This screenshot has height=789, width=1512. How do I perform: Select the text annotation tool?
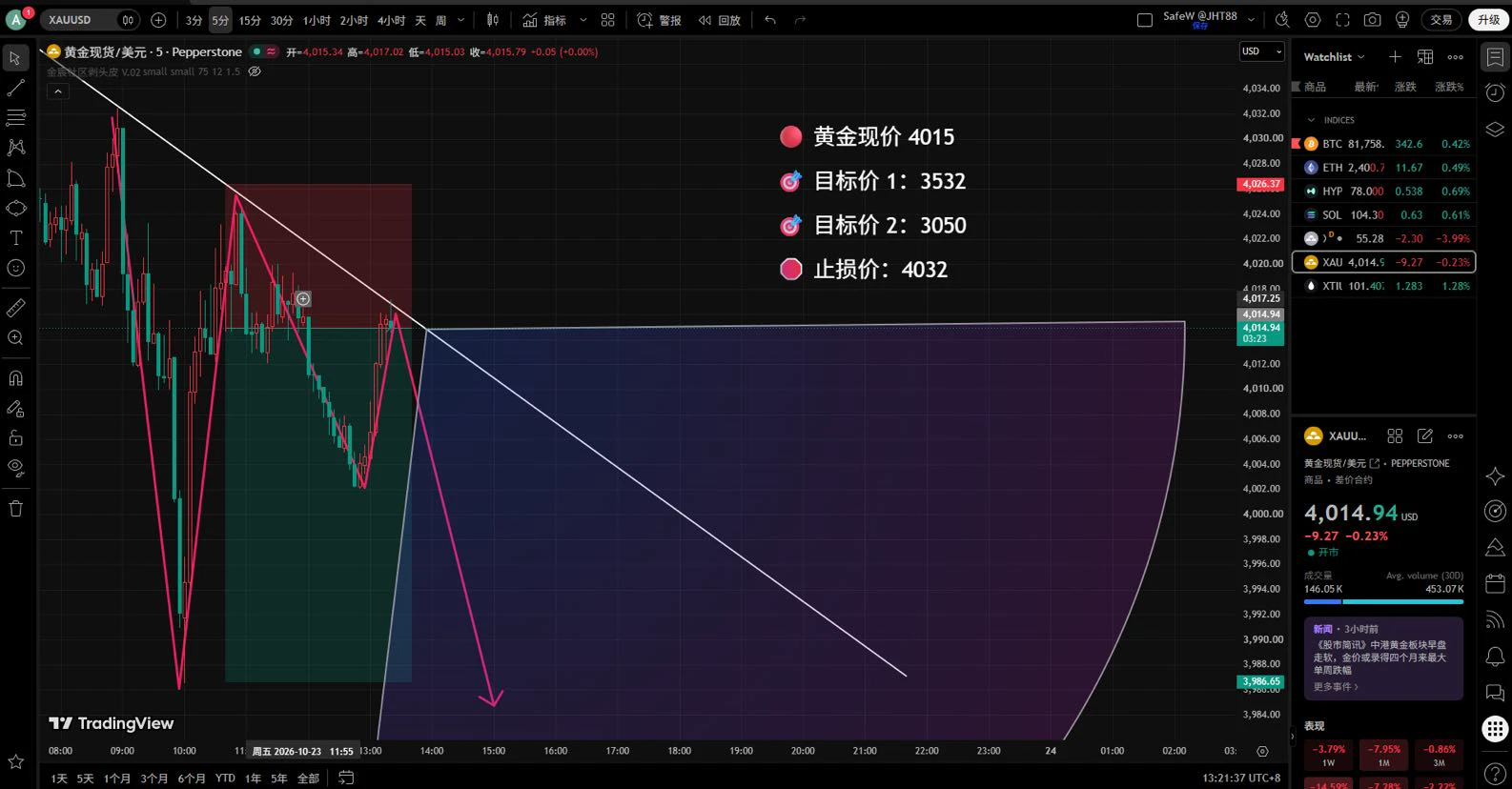(16, 237)
